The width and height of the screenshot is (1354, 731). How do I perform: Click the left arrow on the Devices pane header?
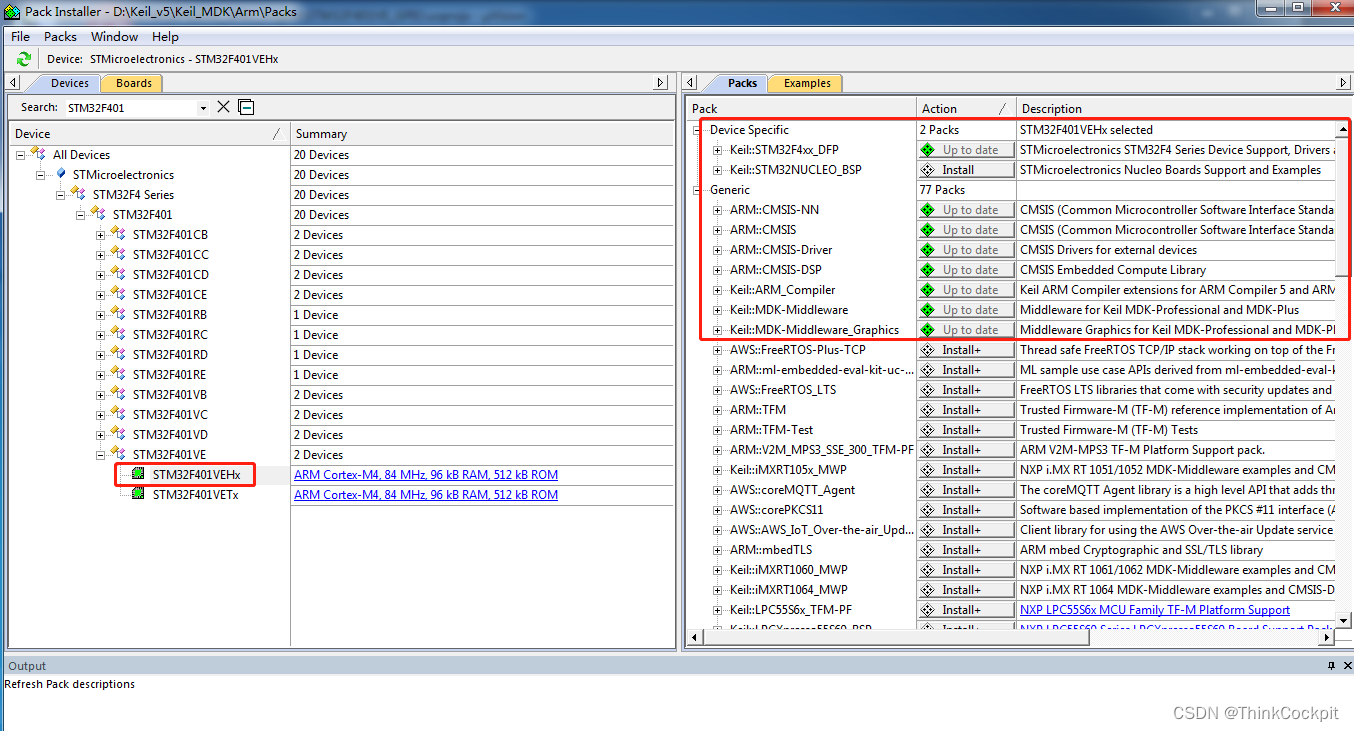[12, 83]
